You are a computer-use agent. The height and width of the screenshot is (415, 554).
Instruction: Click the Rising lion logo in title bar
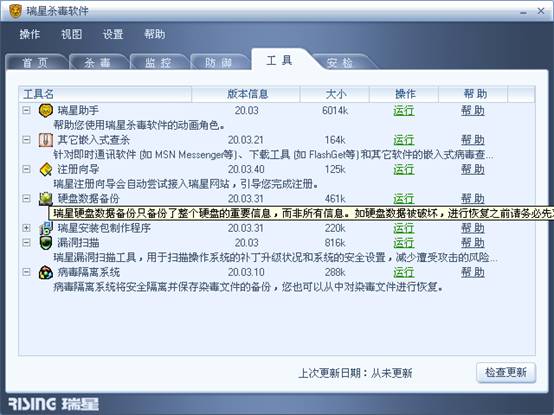pyautogui.click(x=15, y=11)
